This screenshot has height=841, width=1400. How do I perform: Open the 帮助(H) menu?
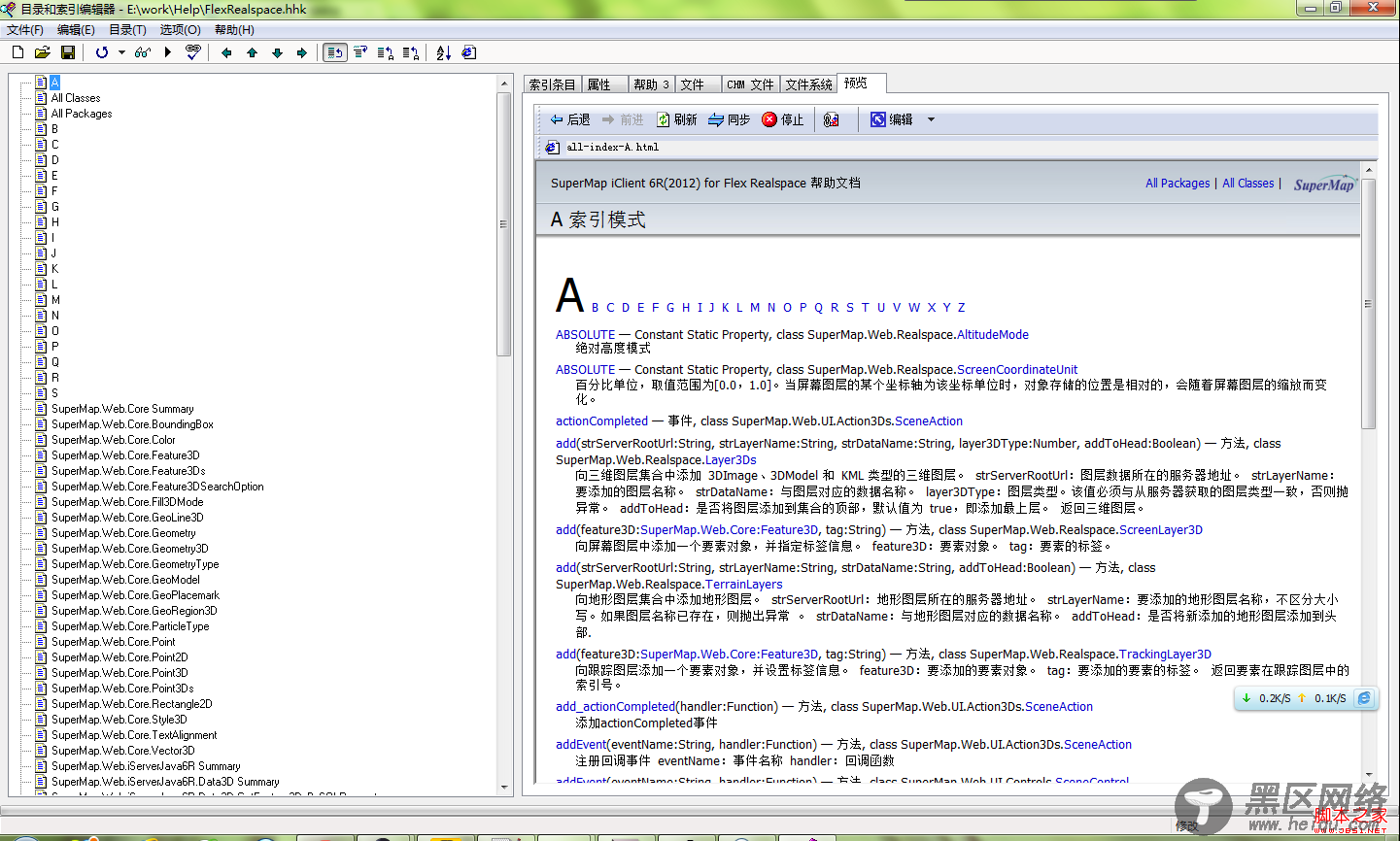[x=234, y=30]
